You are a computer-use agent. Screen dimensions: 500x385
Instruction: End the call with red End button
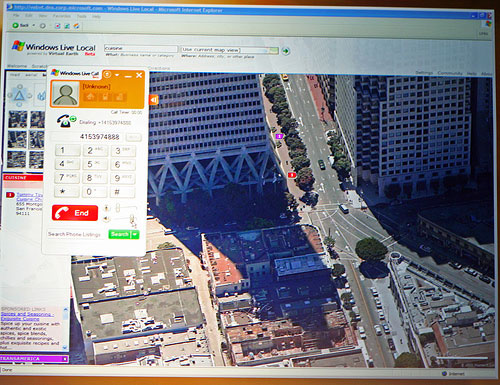75,213
